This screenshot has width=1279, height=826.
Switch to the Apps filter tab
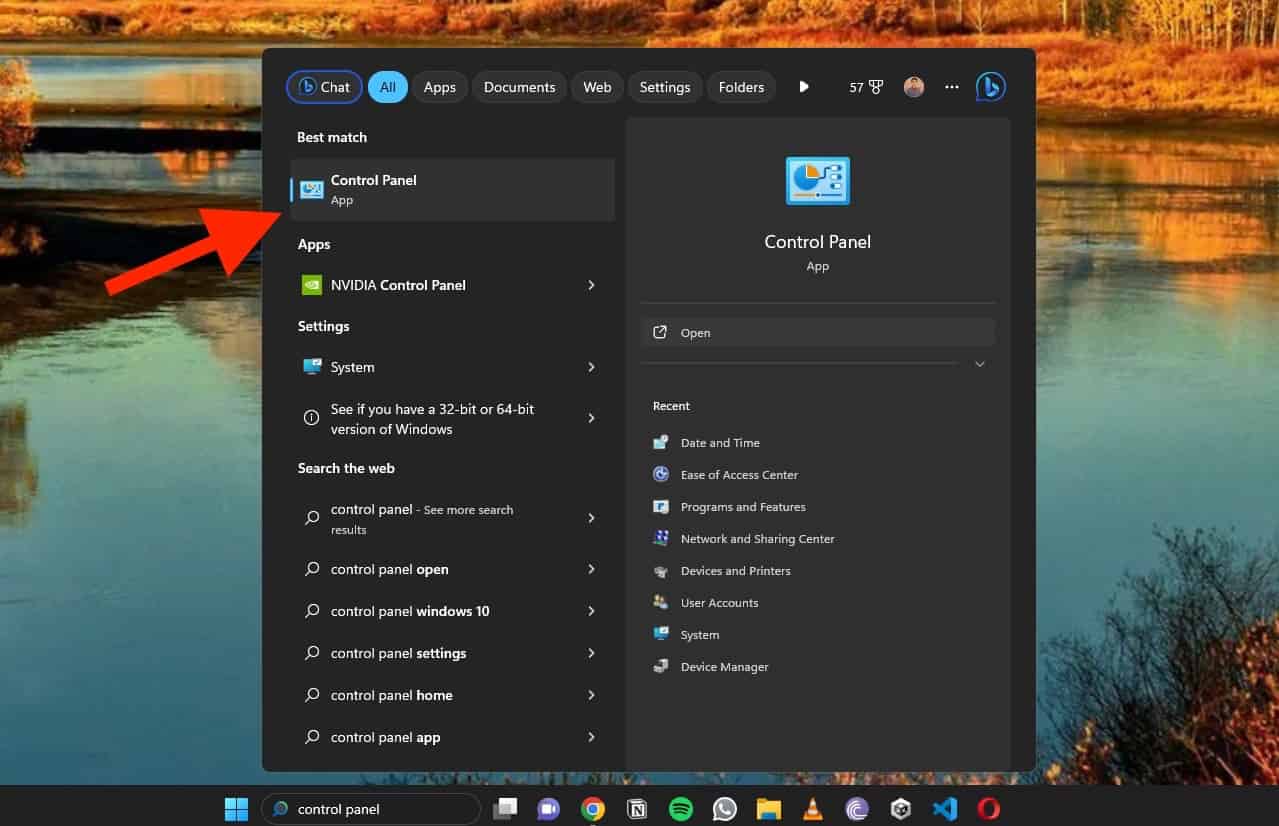click(439, 87)
